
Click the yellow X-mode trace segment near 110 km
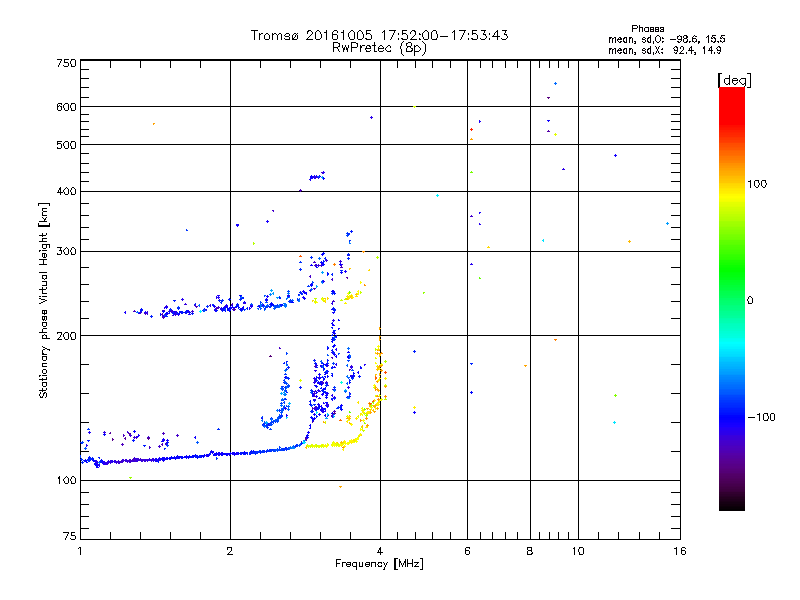click(x=332, y=445)
